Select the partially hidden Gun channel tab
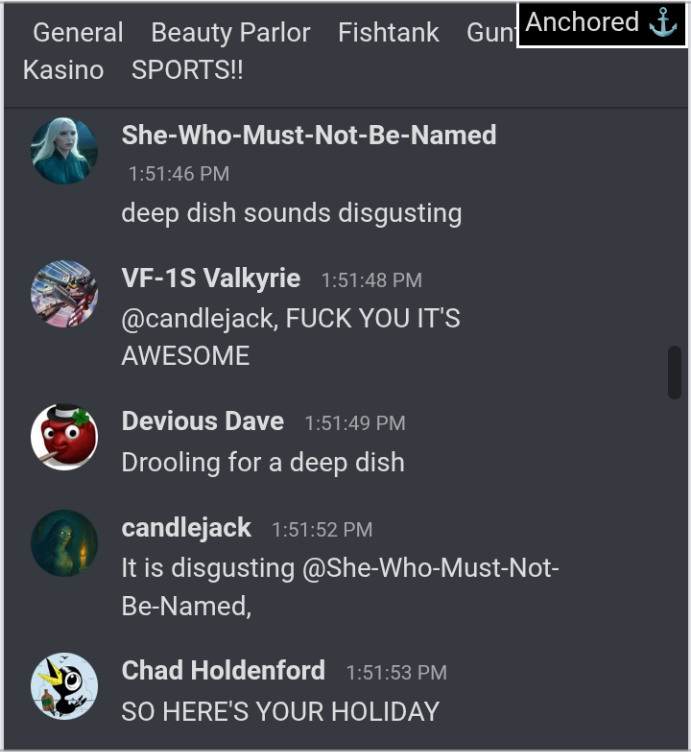This screenshot has height=752, width=691. pos(492,33)
